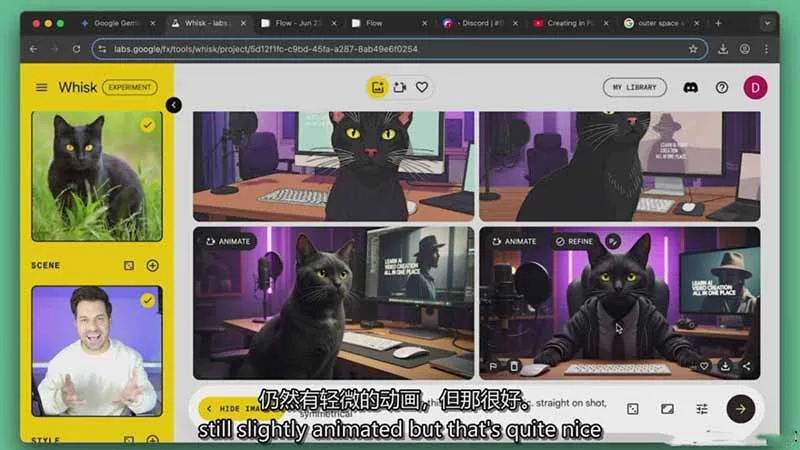800x450 pixels.
Task: Submit the prompt with the arrow button
Action: pos(740,408)
